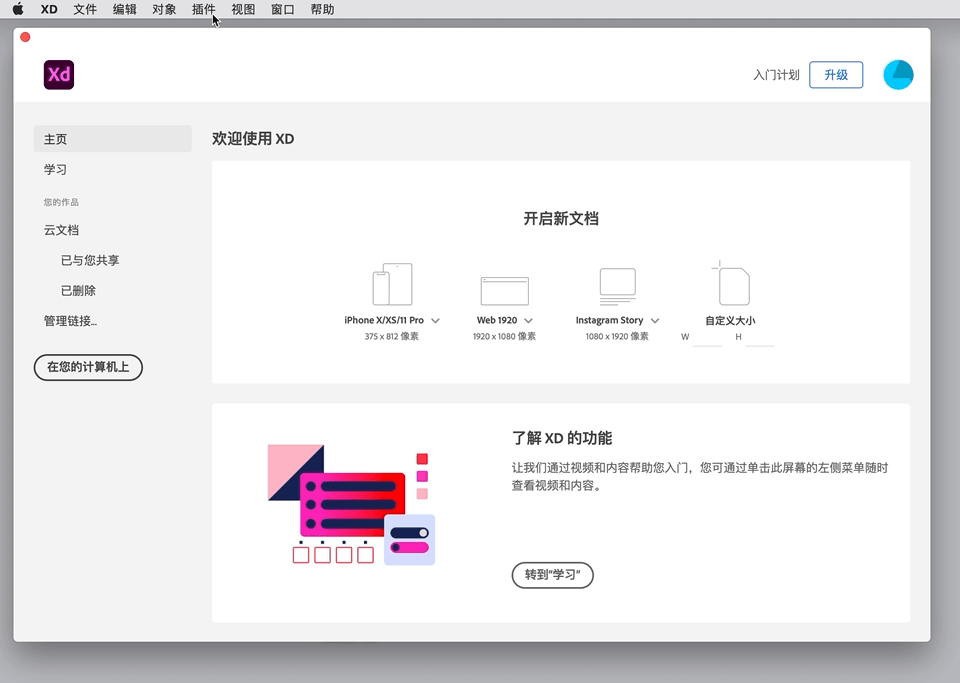
Task: Click the custom height H input field
Action: tap(760, 337)
